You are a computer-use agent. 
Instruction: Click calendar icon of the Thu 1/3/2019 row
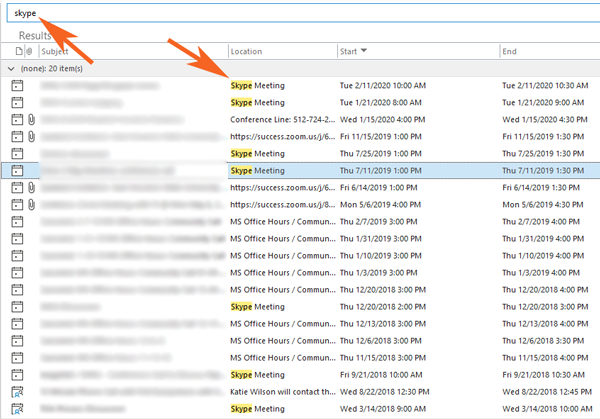point(17,273)
